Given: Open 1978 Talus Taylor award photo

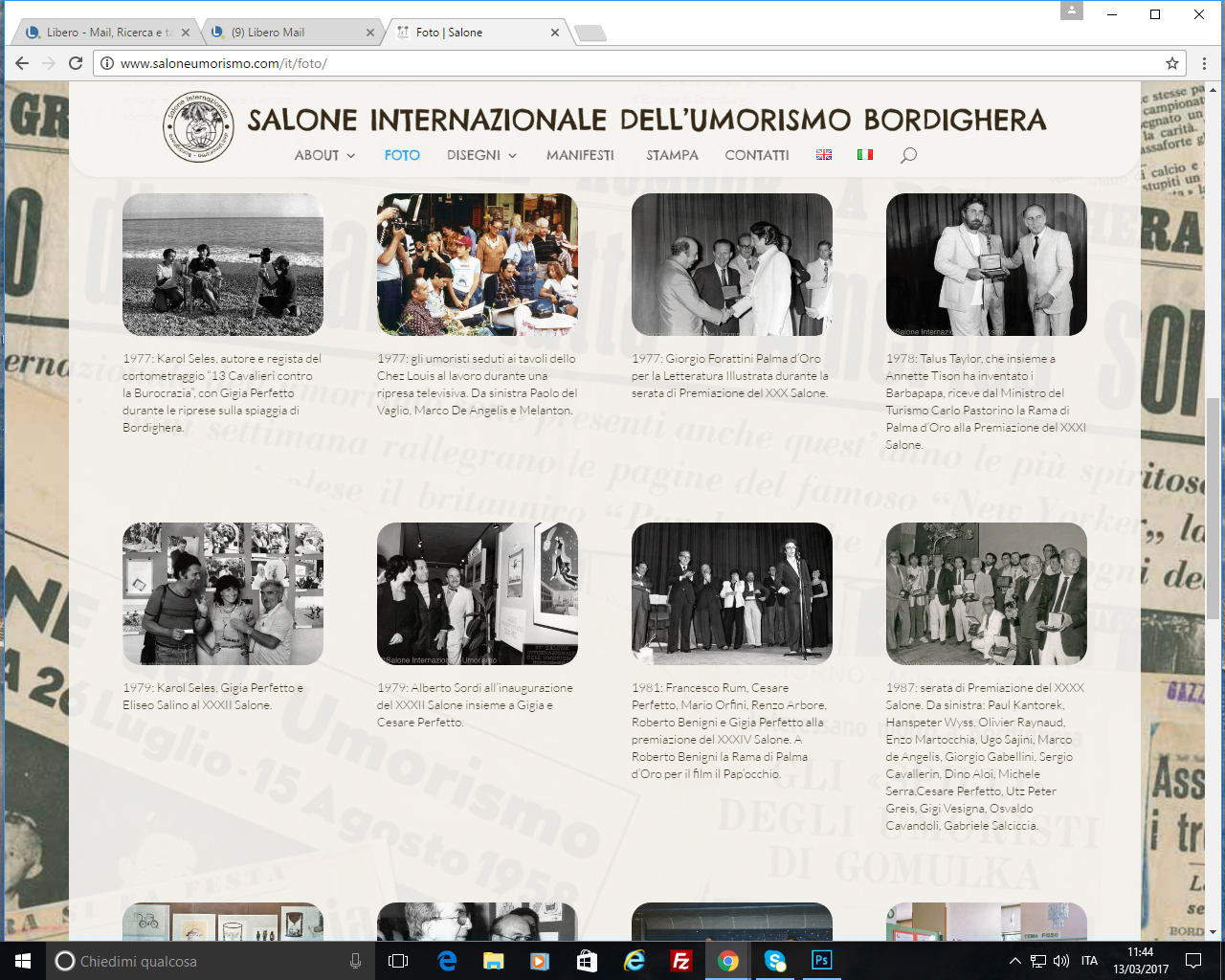Looking at the screenshot, I should [x=987, y=264].
